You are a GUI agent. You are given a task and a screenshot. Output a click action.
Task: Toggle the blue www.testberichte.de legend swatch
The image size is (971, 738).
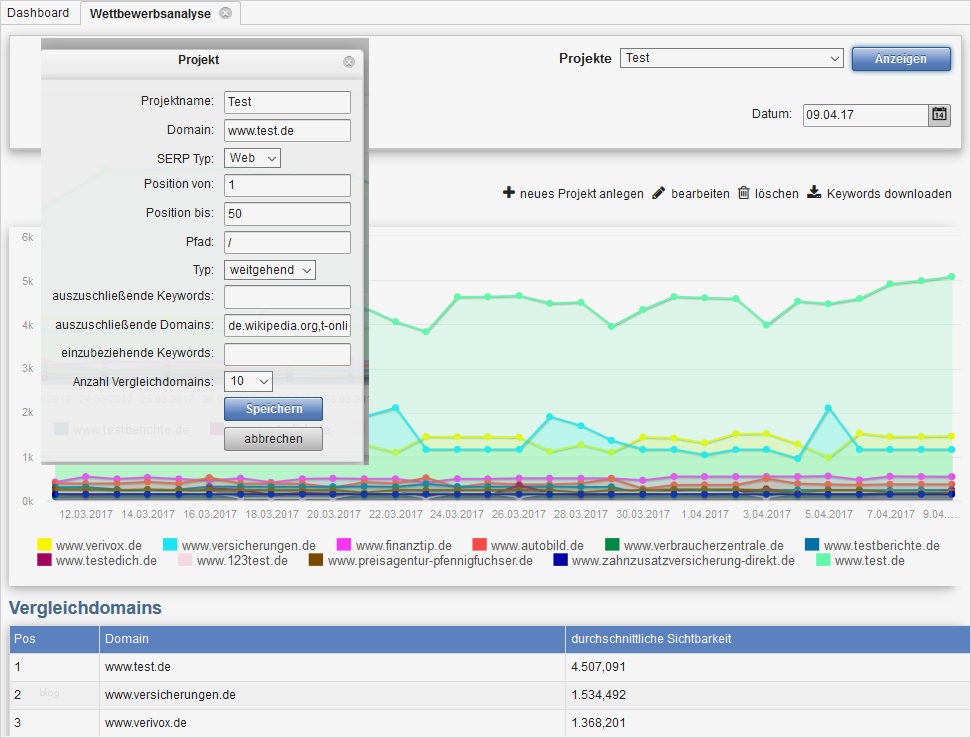point(812,545)
